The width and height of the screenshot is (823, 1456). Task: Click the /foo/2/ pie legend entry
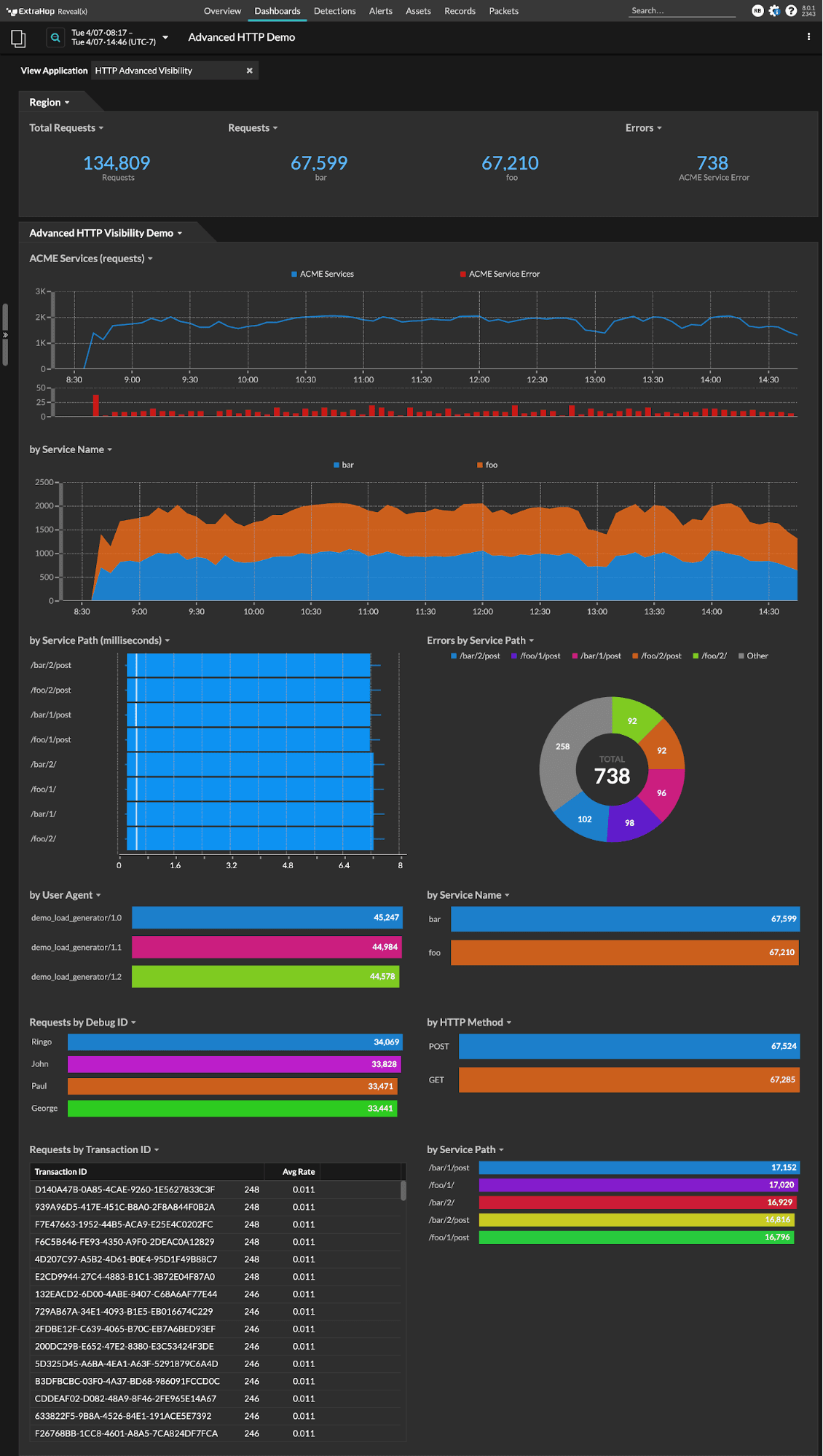click(709, 656)
